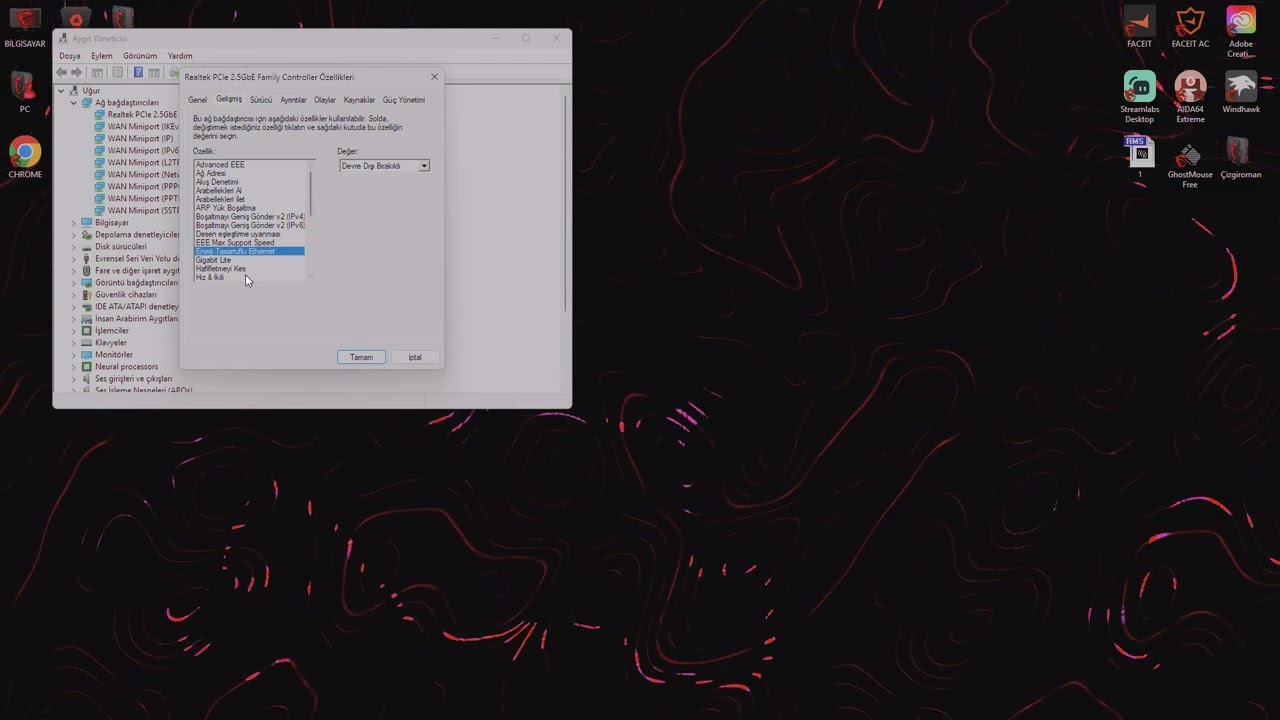Click the İptal button
This screenshot has width=1280, height=720.
pyautogui.click(x=415, y=357)
